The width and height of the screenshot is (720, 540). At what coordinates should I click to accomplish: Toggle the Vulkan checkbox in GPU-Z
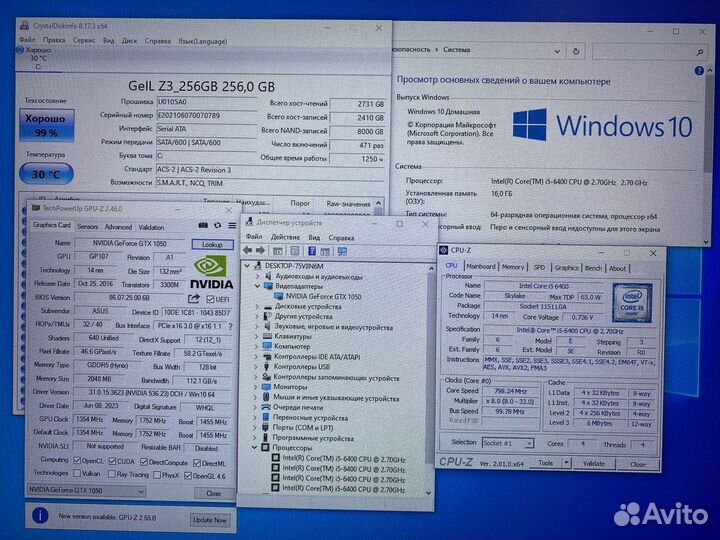point(77,473)
